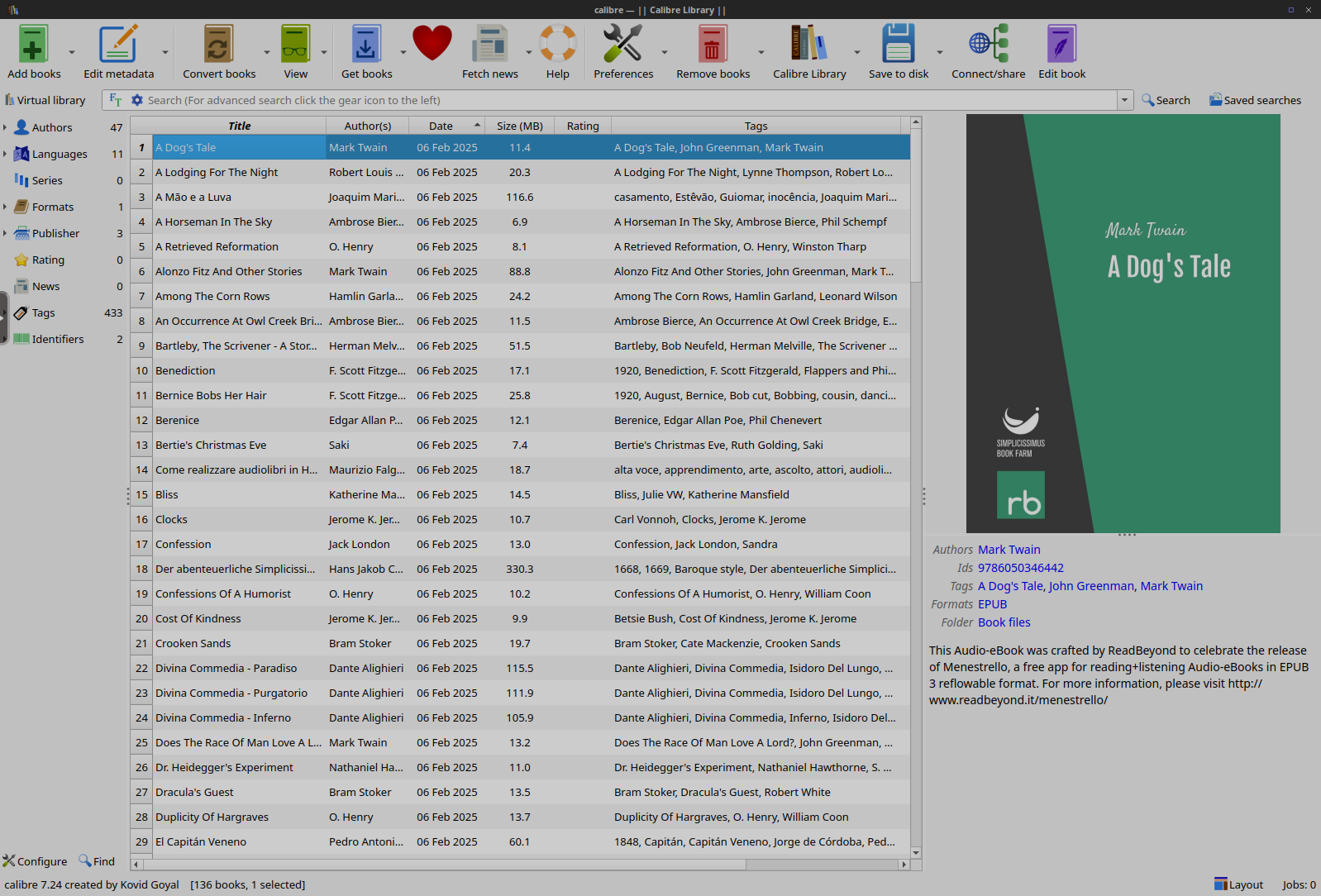Click Configure in the tag browser

35,861
